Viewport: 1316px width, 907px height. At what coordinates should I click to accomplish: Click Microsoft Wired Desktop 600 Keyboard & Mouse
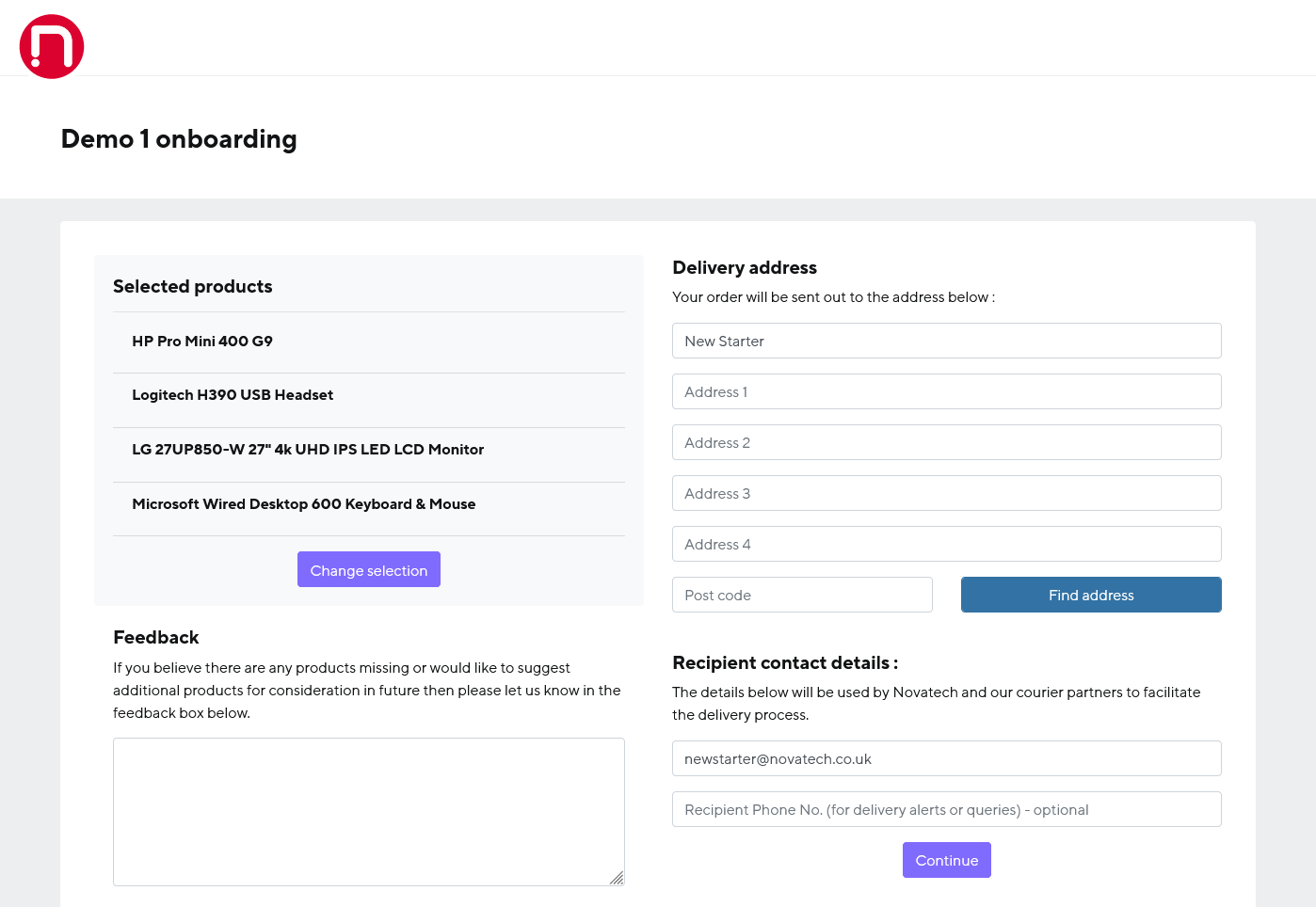(x=303, y=504)
